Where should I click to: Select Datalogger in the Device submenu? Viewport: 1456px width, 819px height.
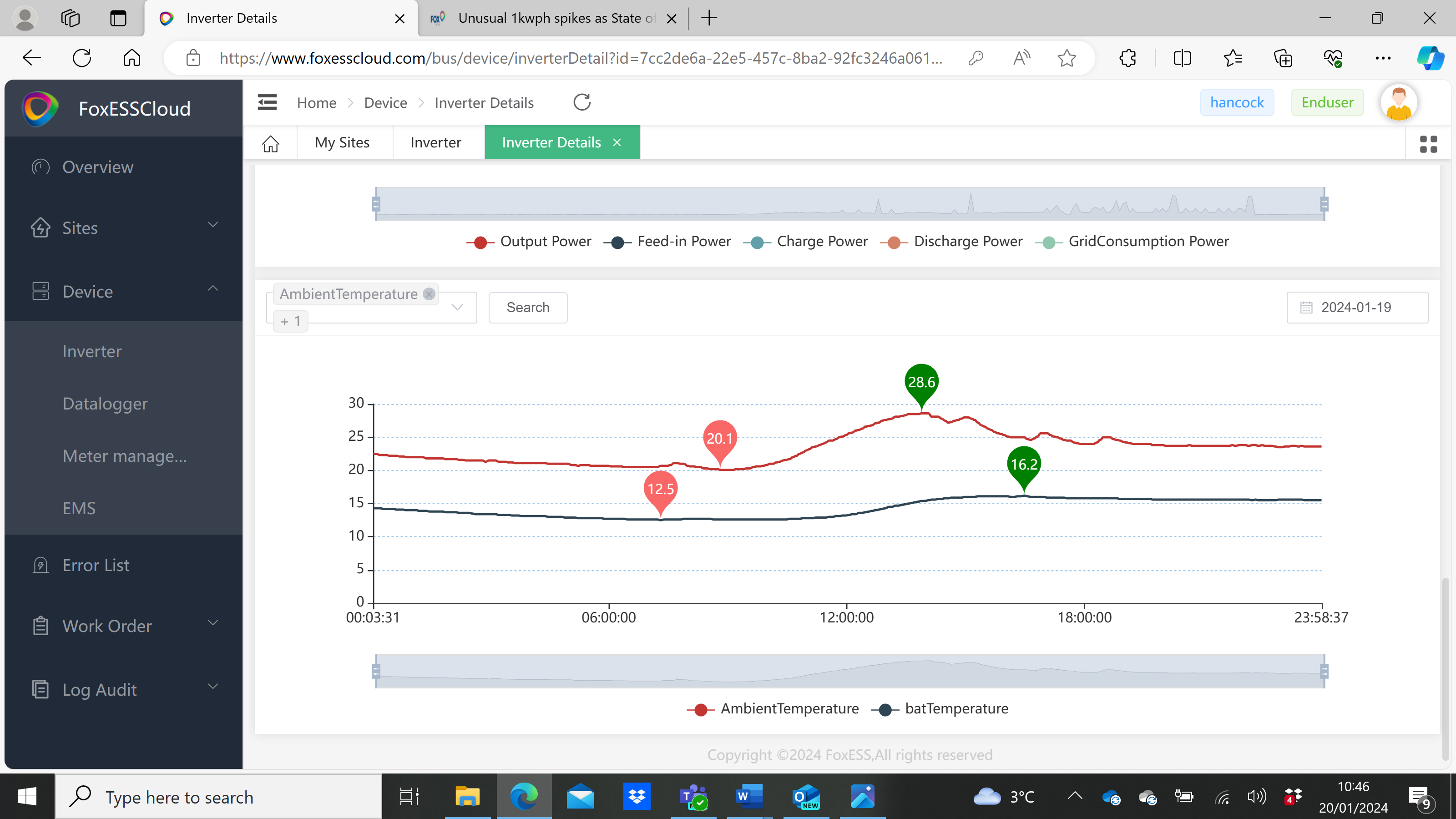[105, 404]
